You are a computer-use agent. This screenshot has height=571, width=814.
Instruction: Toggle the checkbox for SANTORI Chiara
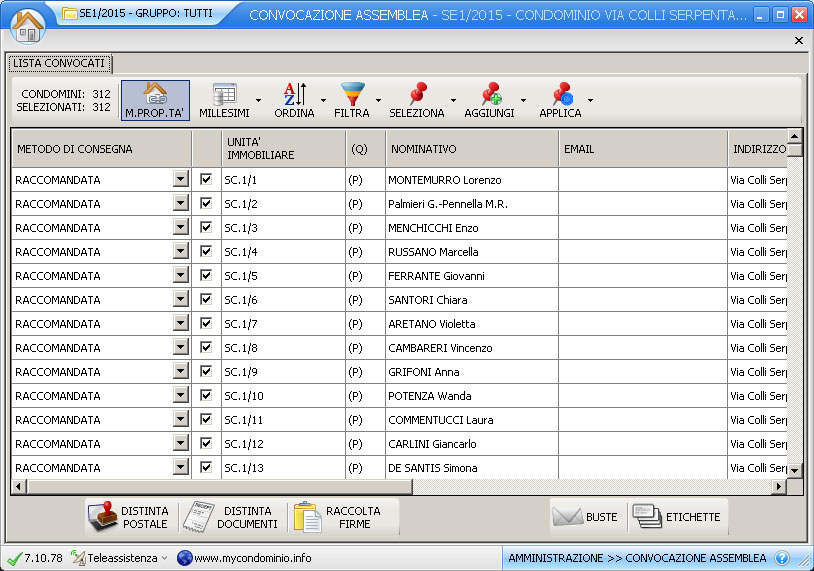pyautogui.click(x=206, y=299)
